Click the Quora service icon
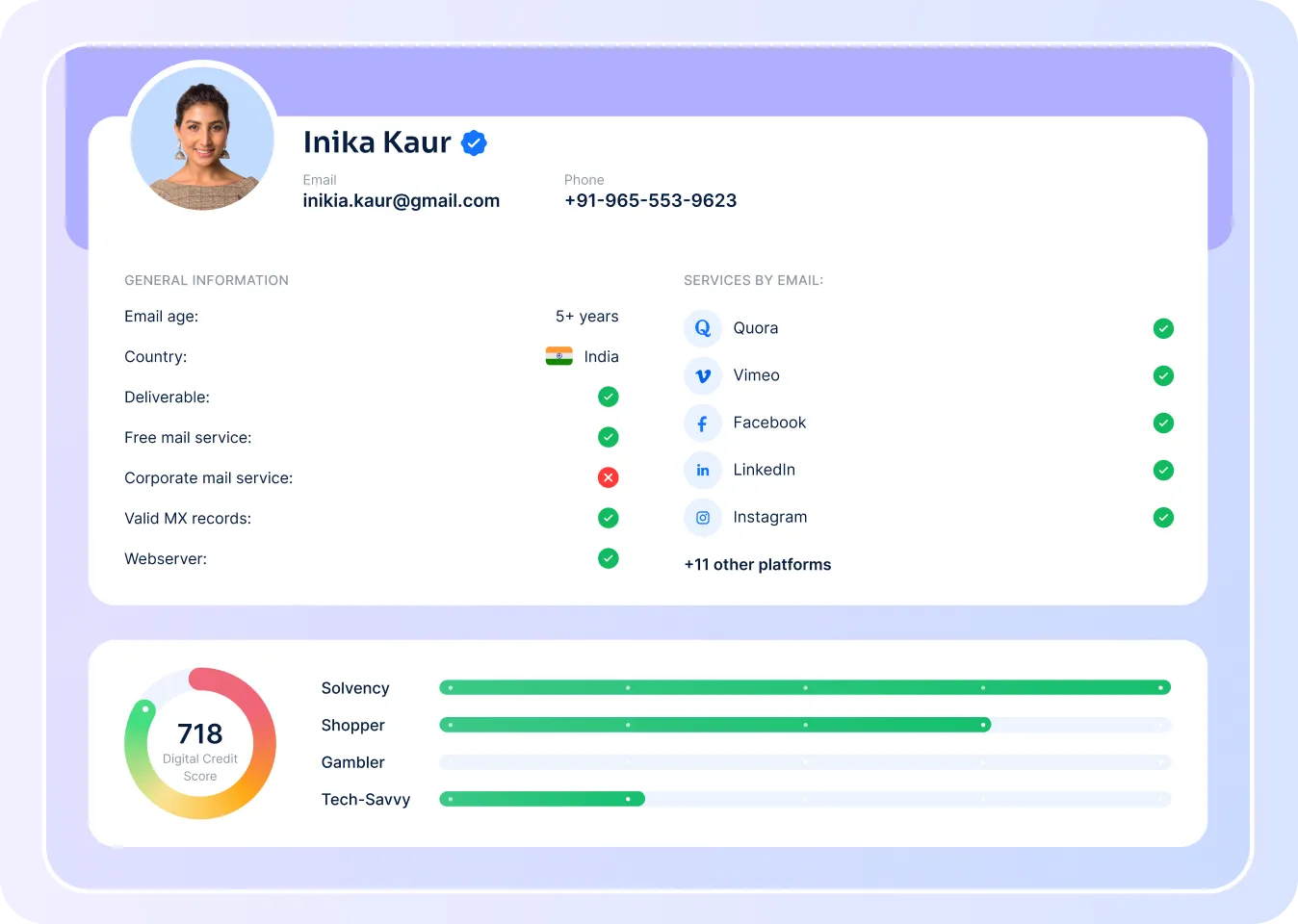The height and width of the screenshot is (924, 1298). 703,328
